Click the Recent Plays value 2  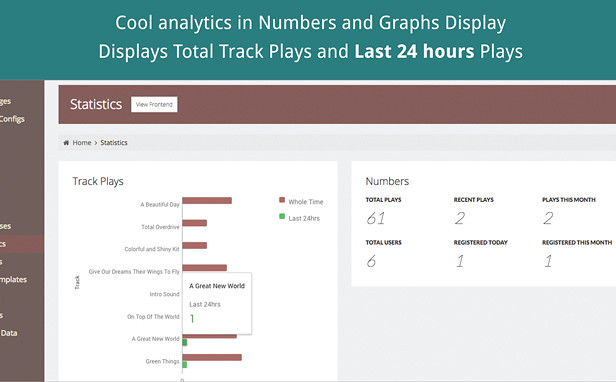coord(460,218)
